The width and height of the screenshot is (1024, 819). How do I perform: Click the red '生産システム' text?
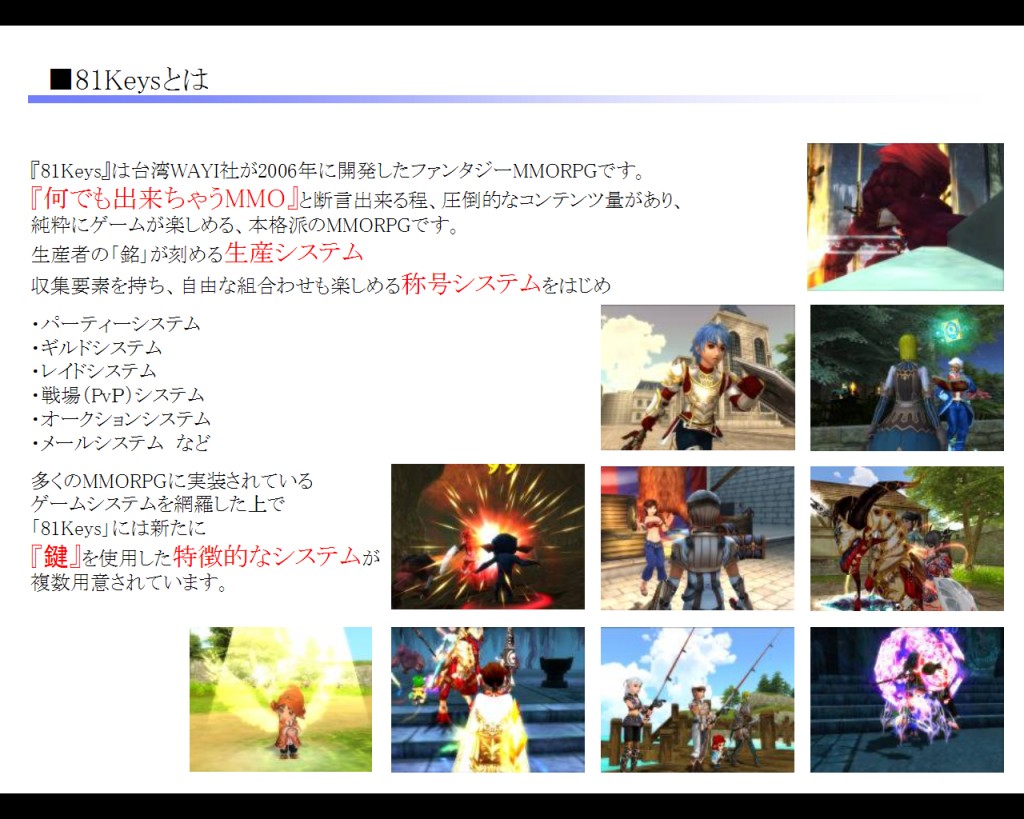pos(294,253)
